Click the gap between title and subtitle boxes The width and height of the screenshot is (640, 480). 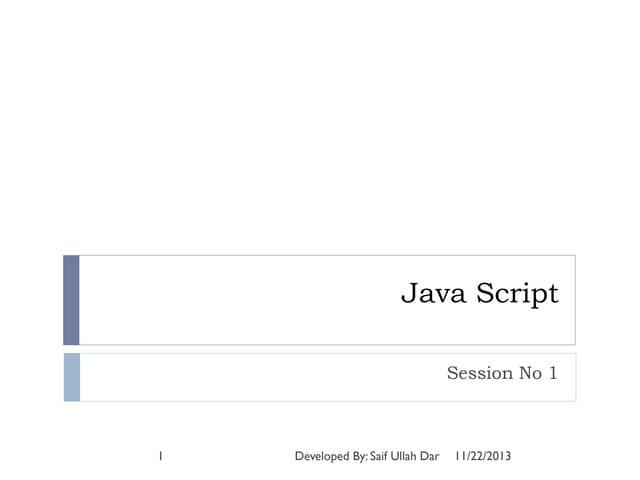tap(320, 349)
